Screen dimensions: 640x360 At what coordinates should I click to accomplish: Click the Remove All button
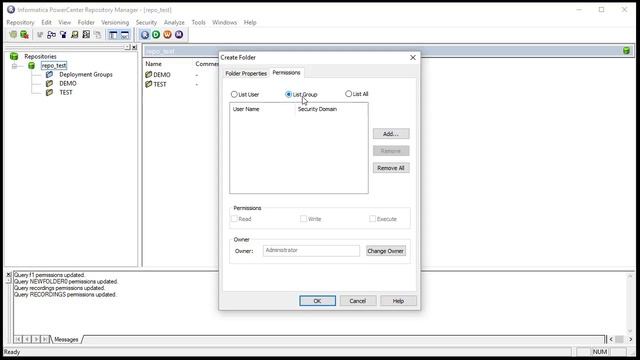(x=391, y=168)
